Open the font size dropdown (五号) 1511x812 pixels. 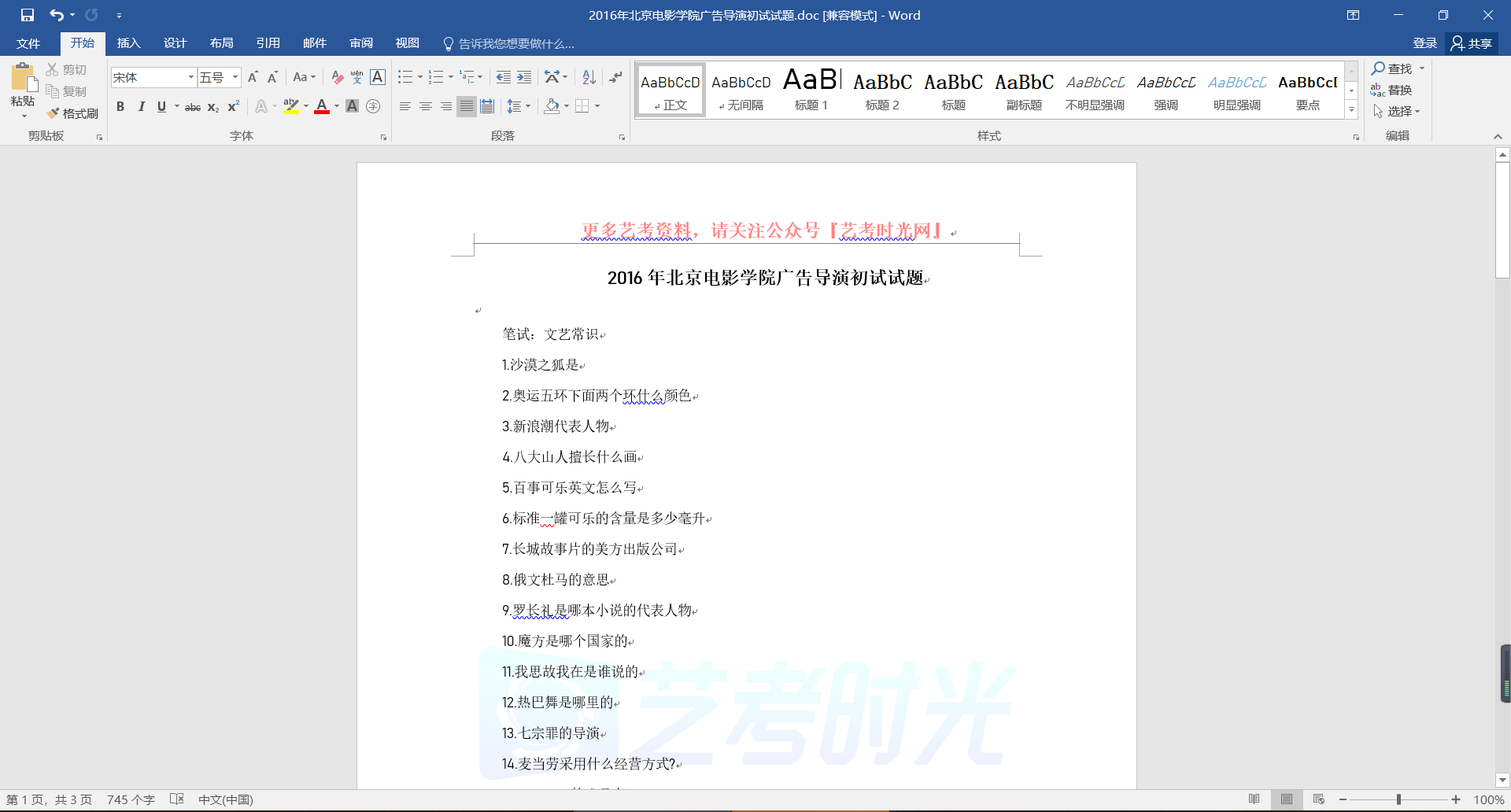coord(235,77)
